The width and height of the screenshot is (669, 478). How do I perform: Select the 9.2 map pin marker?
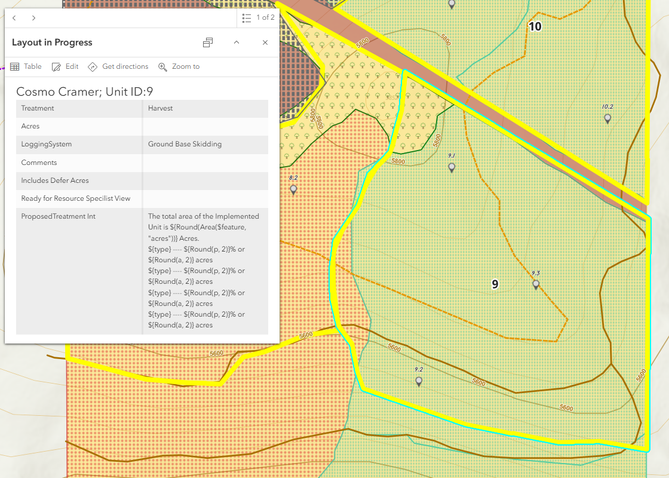coord(419,381)
